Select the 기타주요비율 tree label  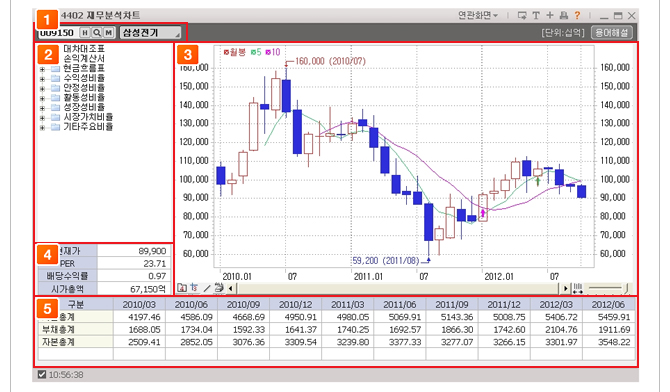(88, 127)
